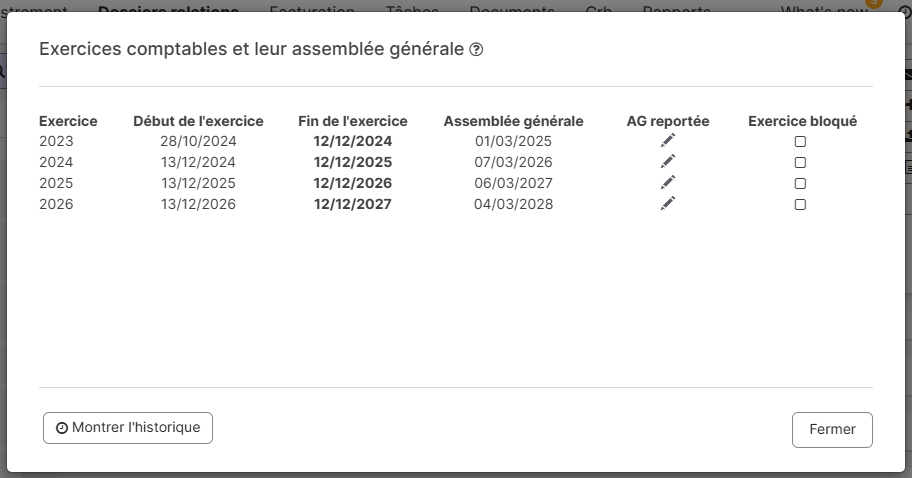The image size is (912, 478).
Task: Click the Exercice bloqué column header
Action: (x=802, y=121)
